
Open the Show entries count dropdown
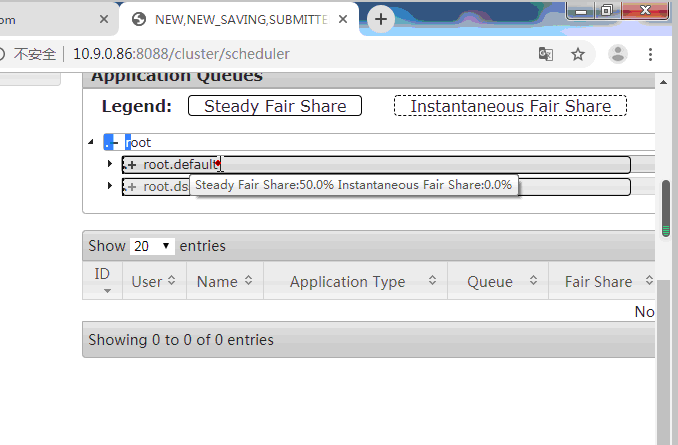click(x=152, y=246)
